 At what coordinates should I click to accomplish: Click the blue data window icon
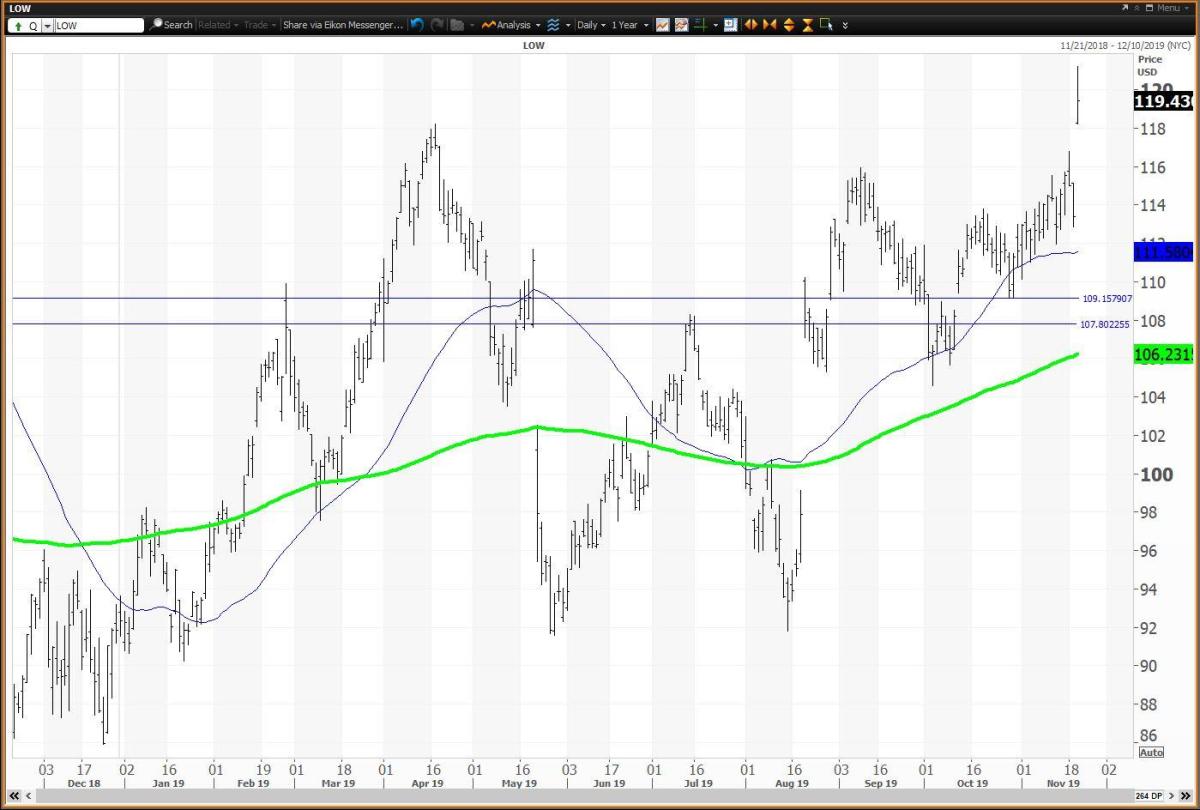click(731, 25)
